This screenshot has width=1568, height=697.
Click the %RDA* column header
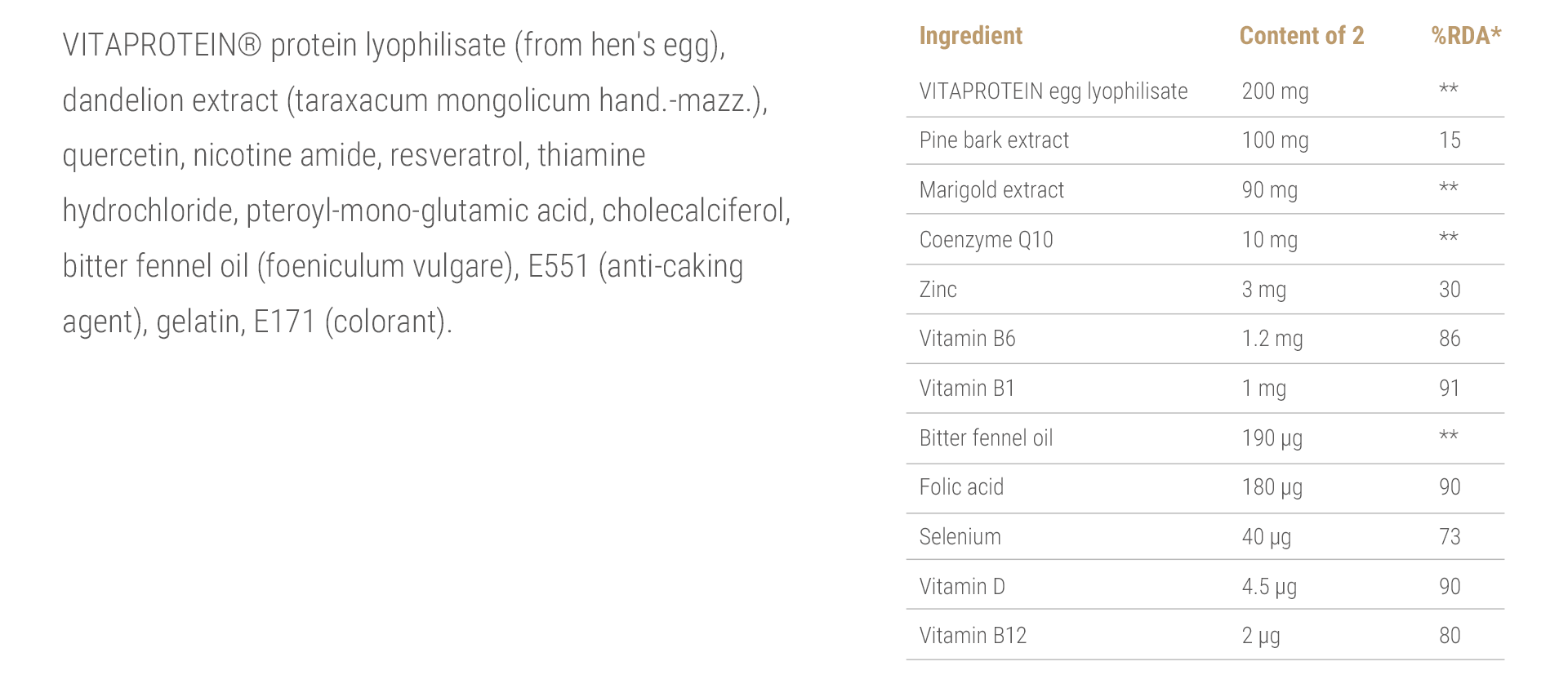(1466, 36)
